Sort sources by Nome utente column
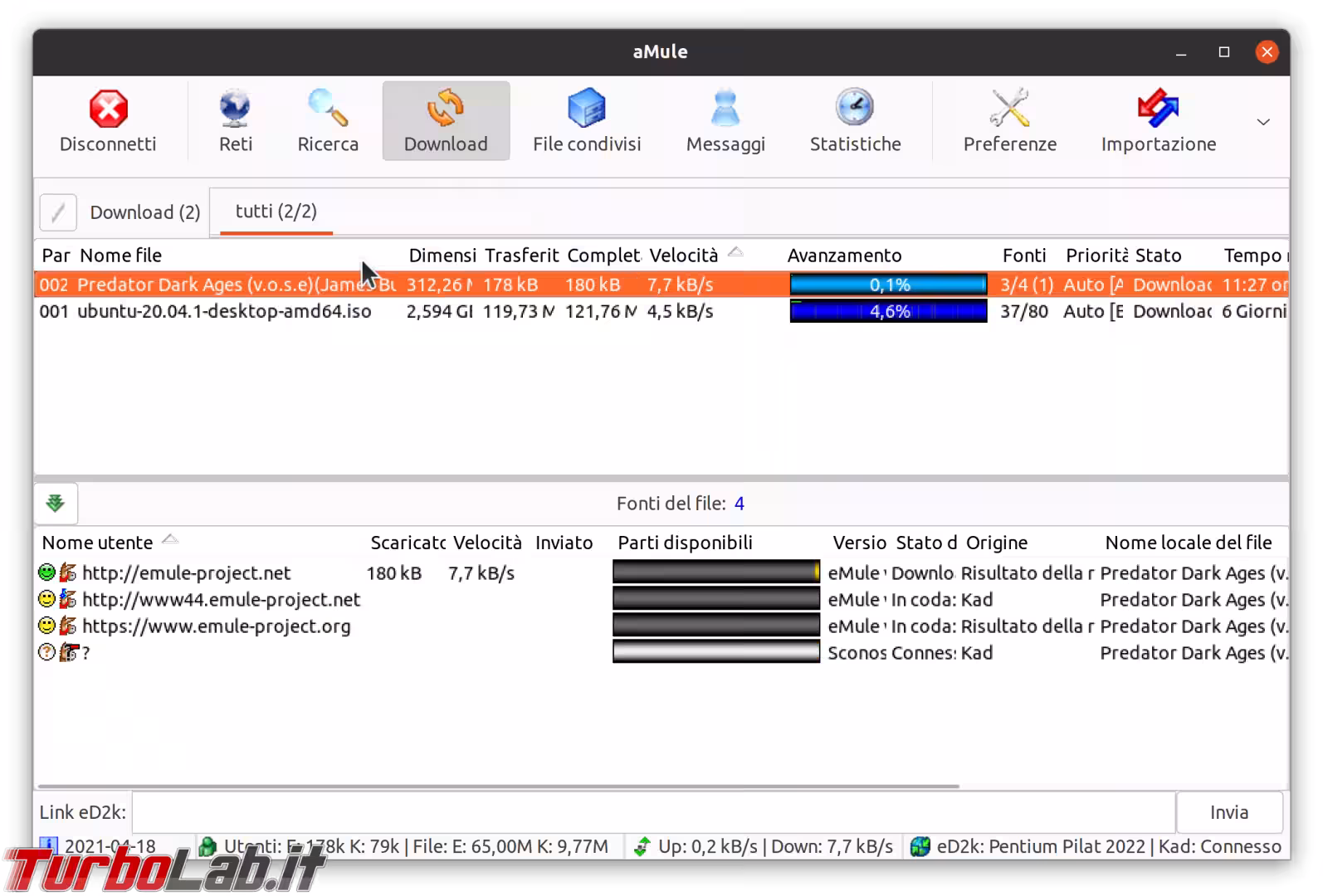 98,543
